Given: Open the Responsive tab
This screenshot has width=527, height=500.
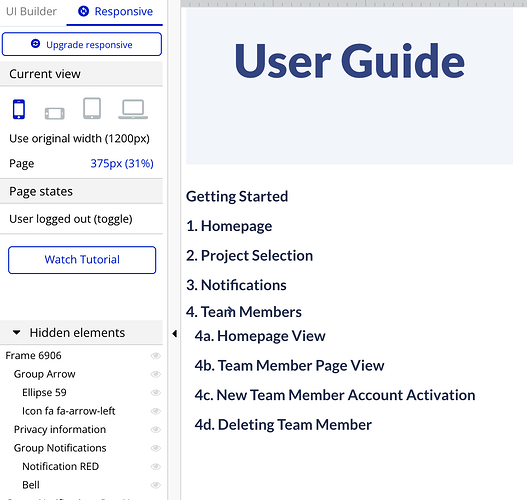Looking at the screenshot, I should (x=115, y=12).
